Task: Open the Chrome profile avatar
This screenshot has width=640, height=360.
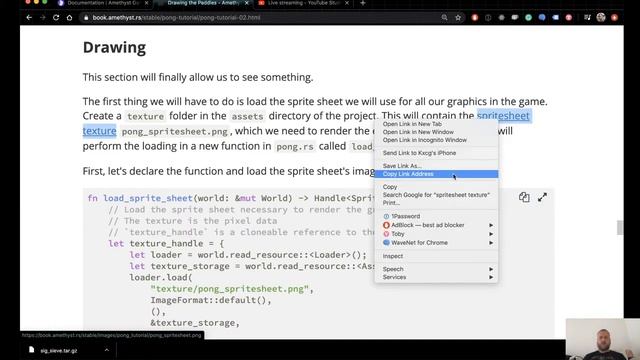Action: (x=601, y=17)
